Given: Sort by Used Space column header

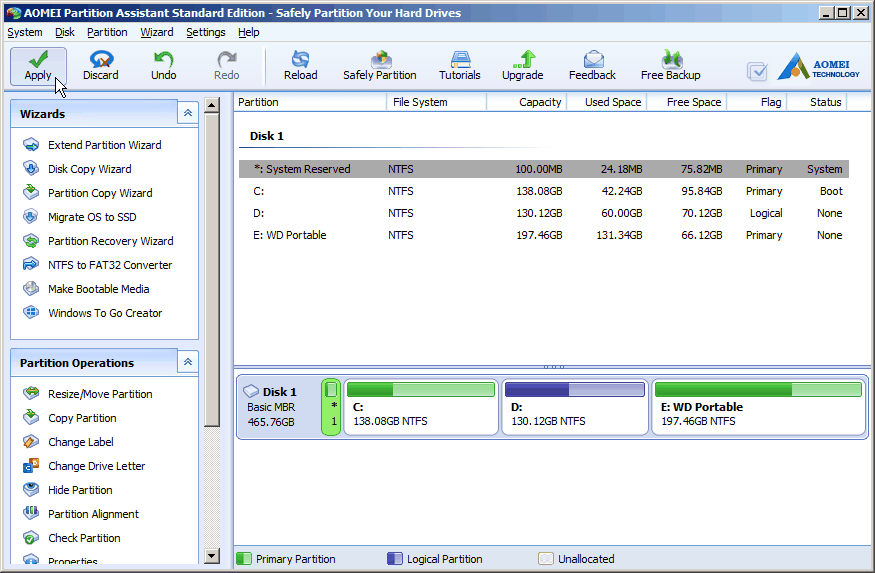Looking at the screenshot, I should (x=607, y=102).
